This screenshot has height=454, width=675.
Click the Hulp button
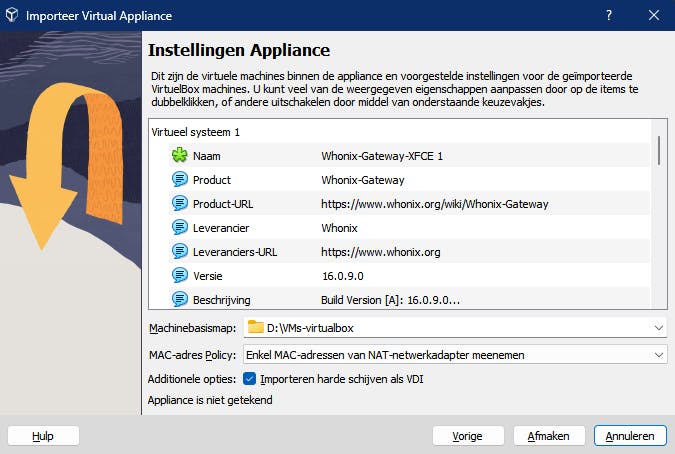(x=43, y=436)
